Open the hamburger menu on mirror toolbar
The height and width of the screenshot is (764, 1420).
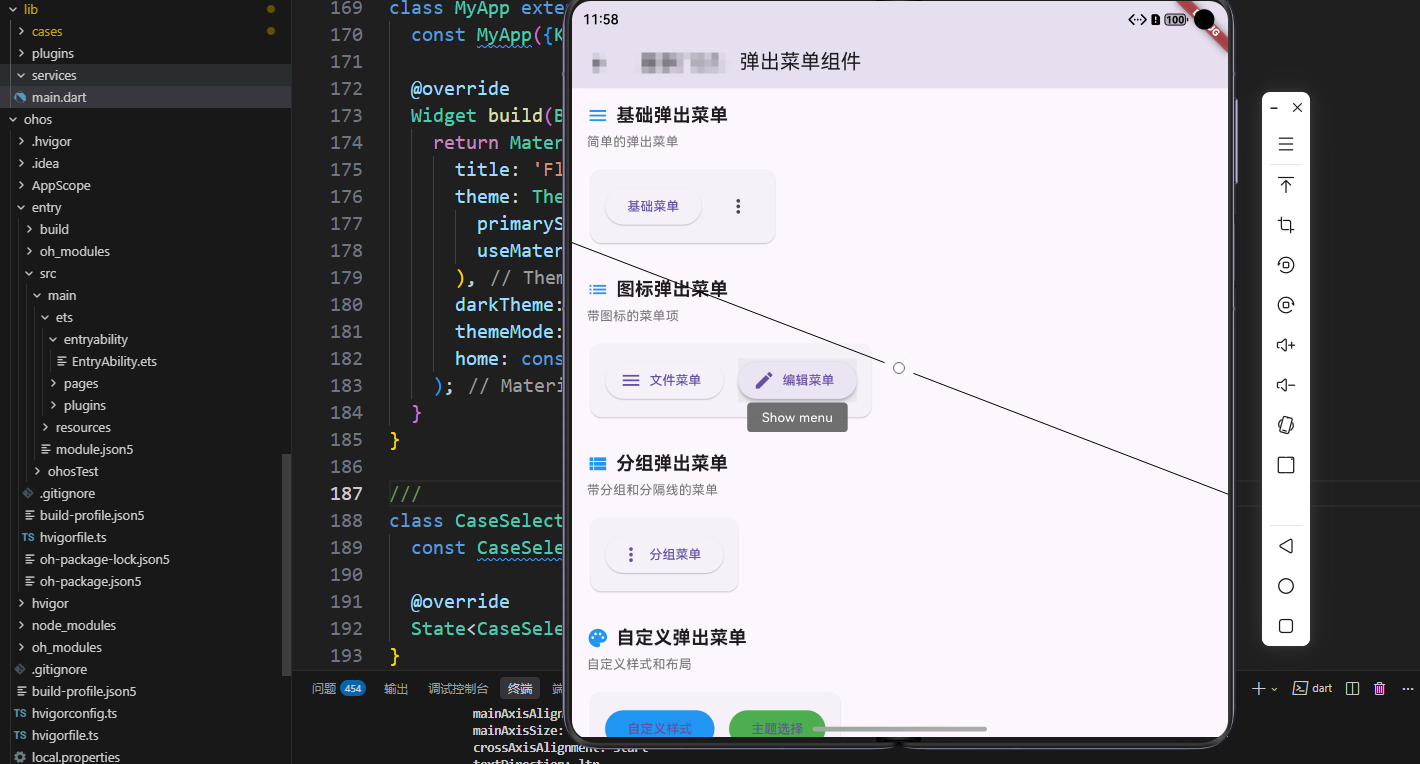pos(1285,144)
